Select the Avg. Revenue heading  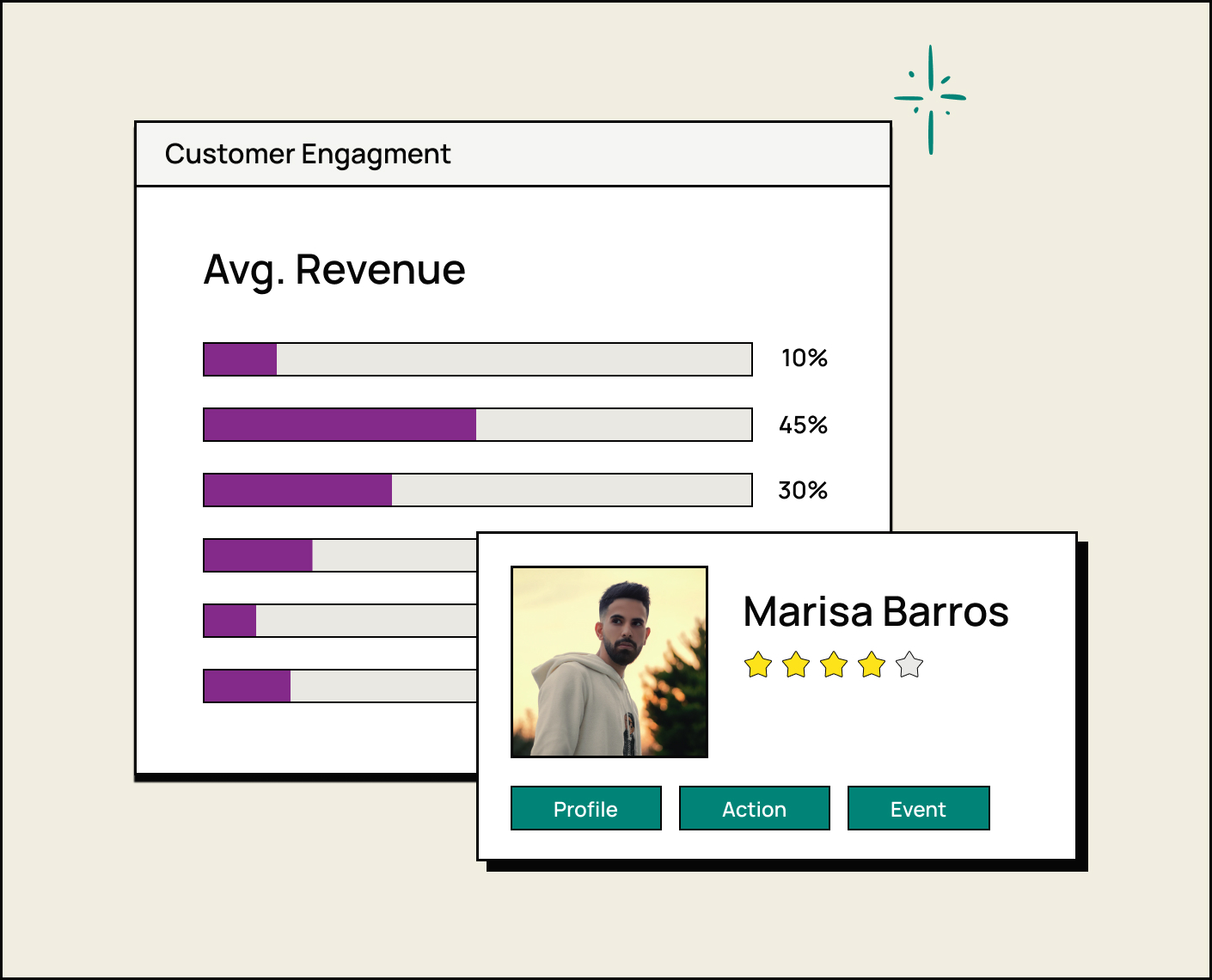(x=334, y=270)
